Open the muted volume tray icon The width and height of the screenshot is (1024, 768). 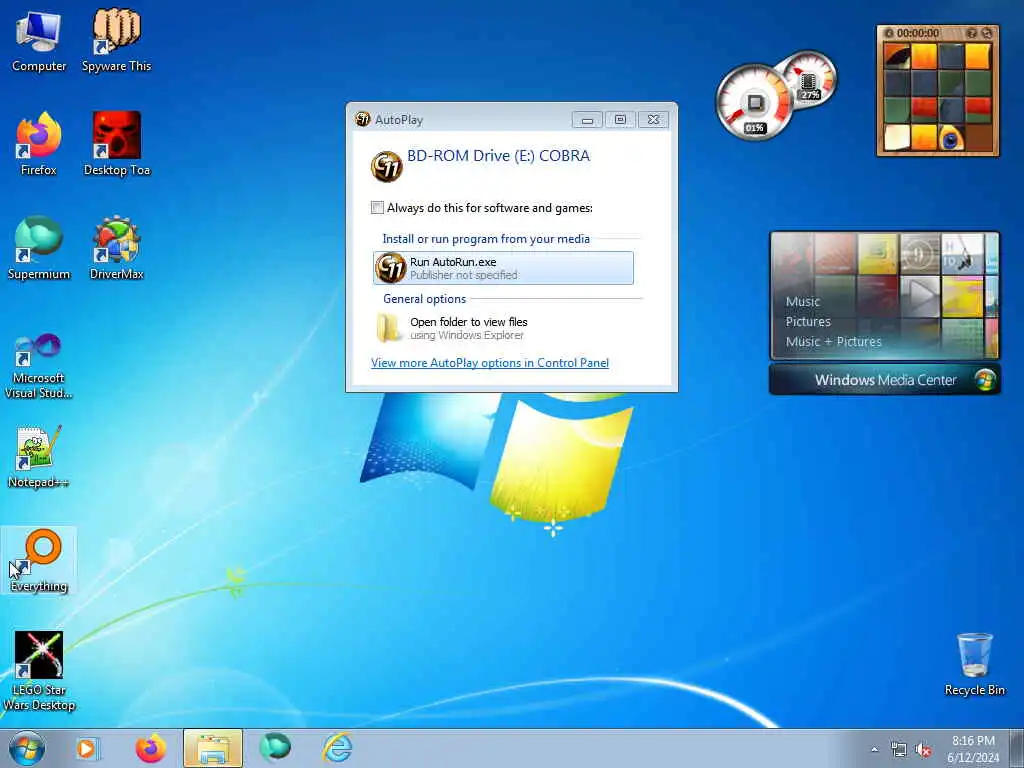point(923,750)
